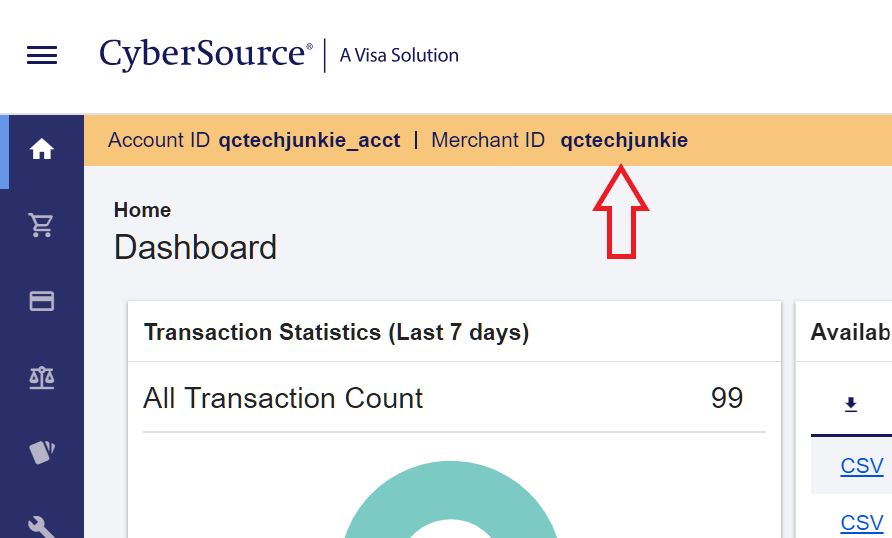Click the All Transaction Count label
Image resolution: width=892 pixels, height=538 pixels.
coord(283,398)
